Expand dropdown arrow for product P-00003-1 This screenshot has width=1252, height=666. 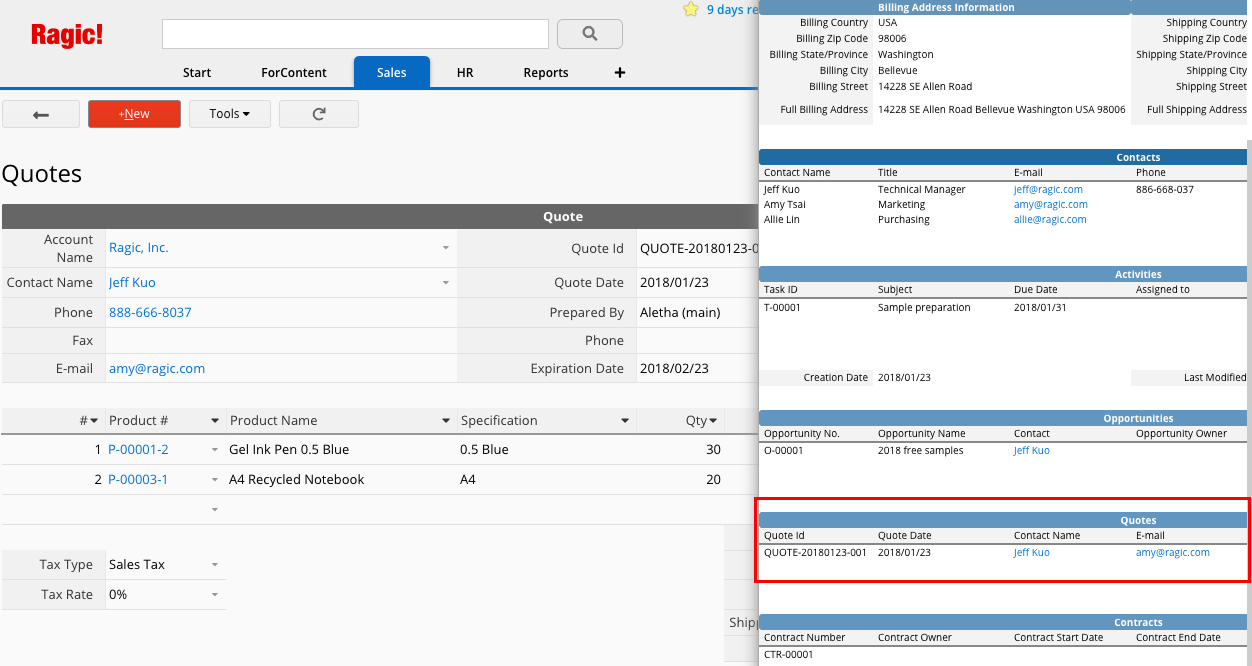215,480
